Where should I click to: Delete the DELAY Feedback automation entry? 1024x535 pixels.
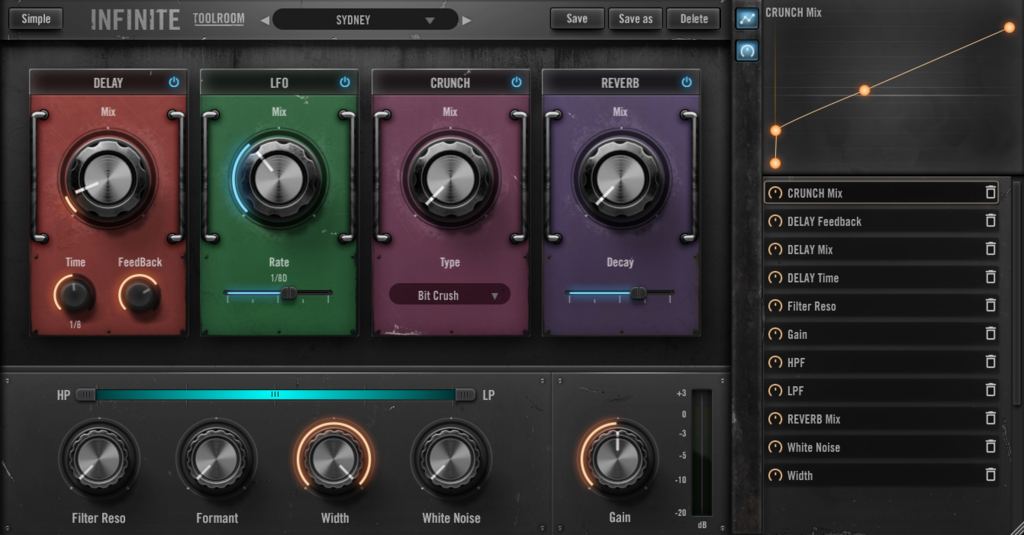tap(991, 221)
